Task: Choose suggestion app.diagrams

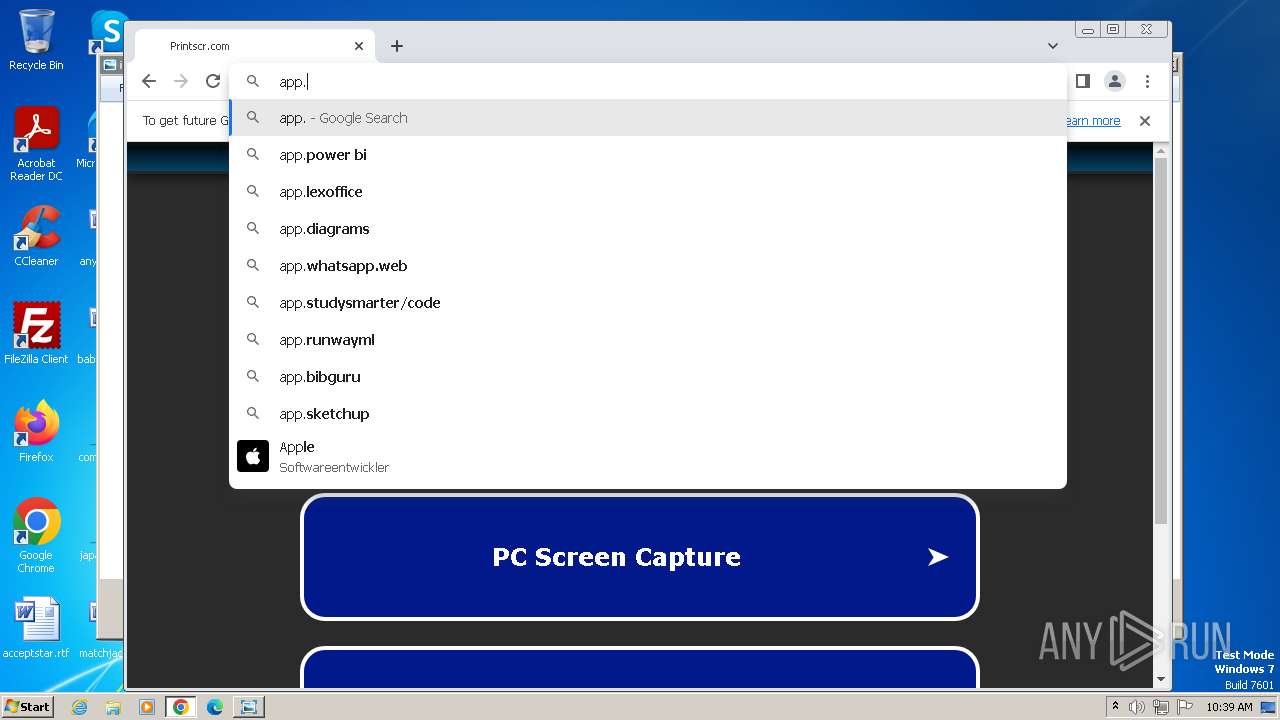Action: pyautogui.click(x=648, y=229)
